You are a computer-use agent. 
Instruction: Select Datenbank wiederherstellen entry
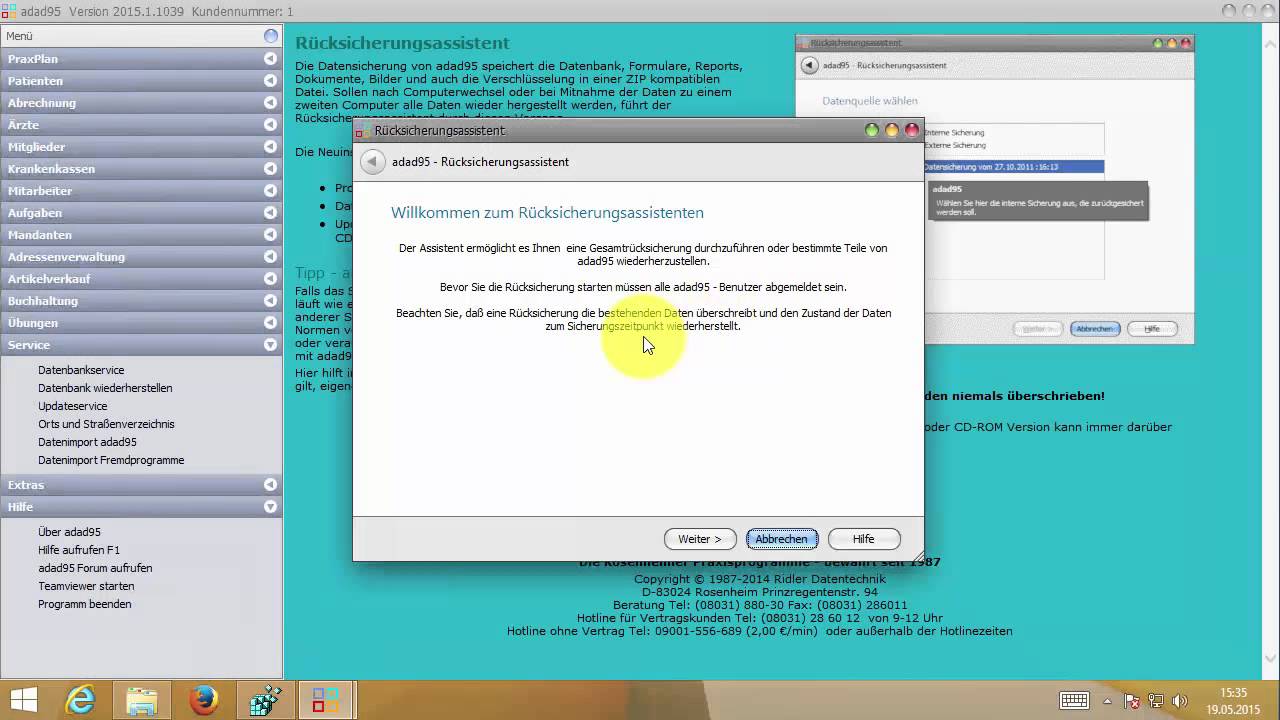(105, 388)
